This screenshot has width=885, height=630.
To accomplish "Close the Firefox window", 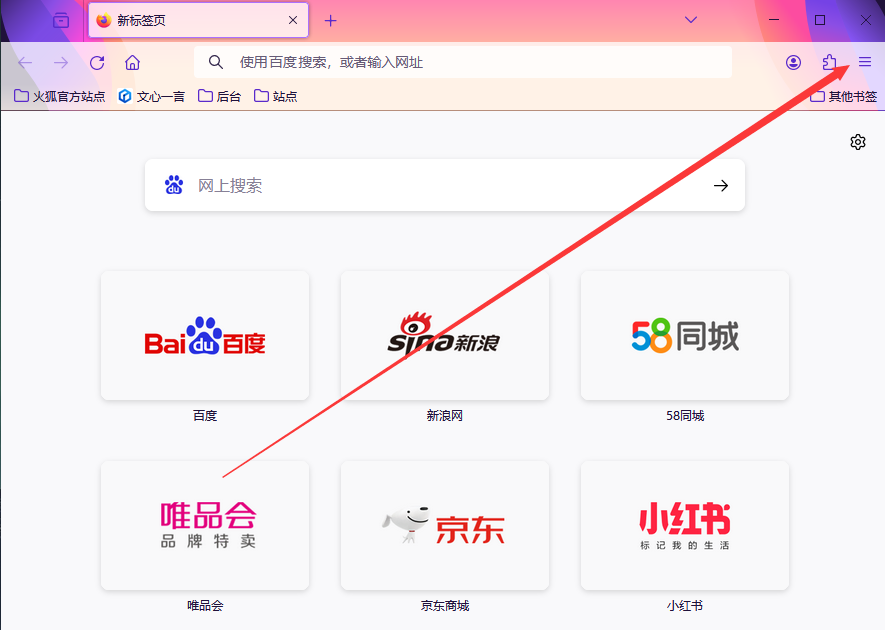I will click(866, 20).
